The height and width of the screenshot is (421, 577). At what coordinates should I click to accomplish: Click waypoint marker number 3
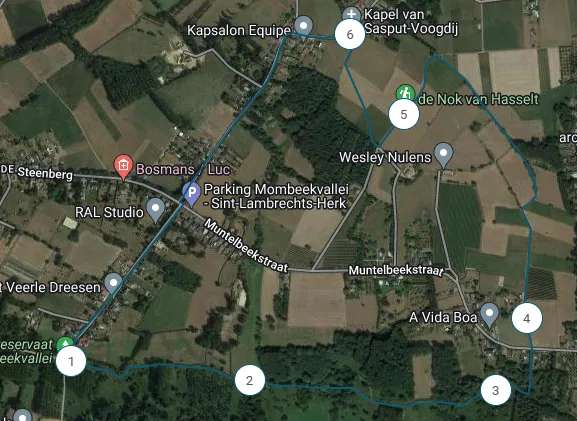click(496, 390)
